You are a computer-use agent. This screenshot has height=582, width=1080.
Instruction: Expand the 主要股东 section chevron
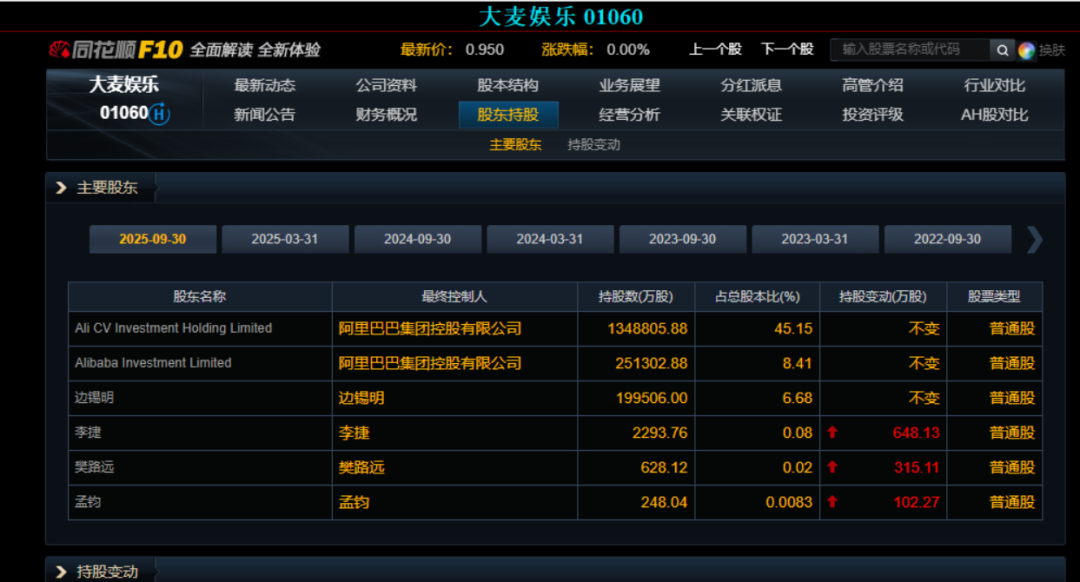[61, 187]
